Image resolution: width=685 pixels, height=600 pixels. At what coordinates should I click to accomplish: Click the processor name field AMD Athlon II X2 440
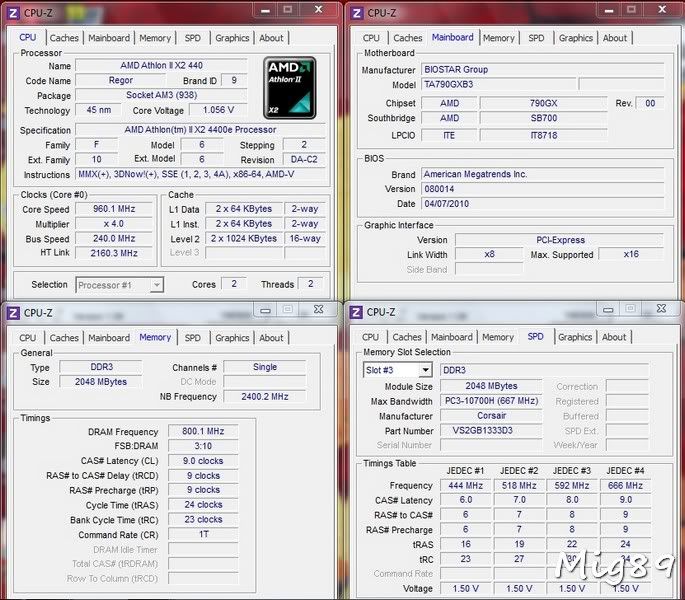(x=162, y=66)
